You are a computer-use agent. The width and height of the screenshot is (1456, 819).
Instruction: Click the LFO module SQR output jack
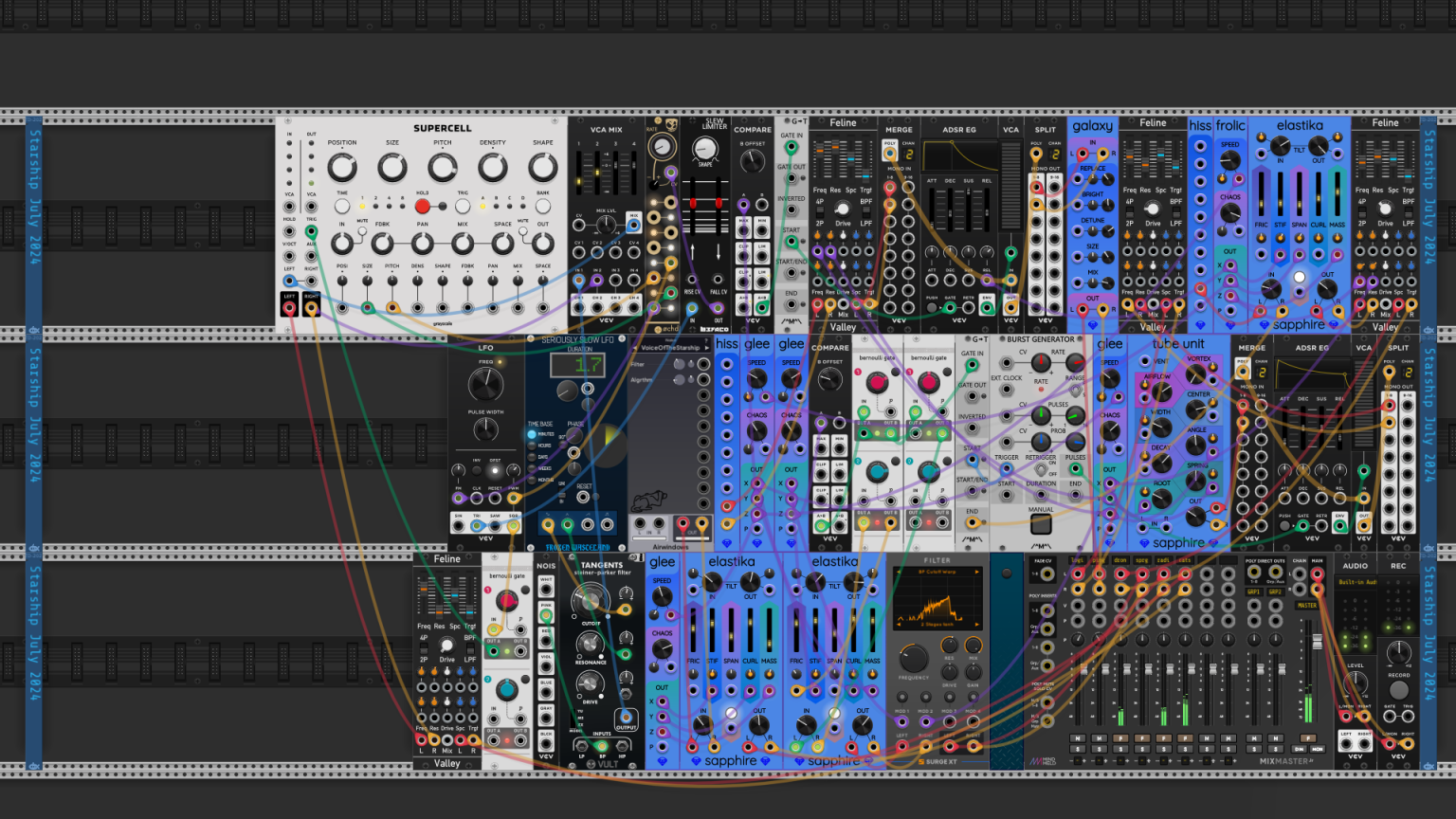(514, 526)
